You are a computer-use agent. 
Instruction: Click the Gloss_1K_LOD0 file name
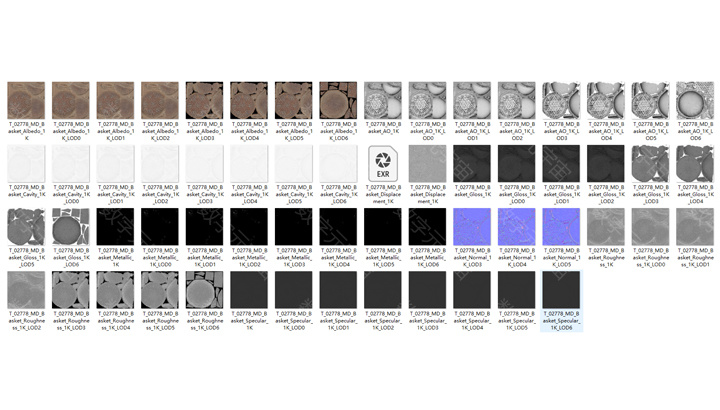516,194
